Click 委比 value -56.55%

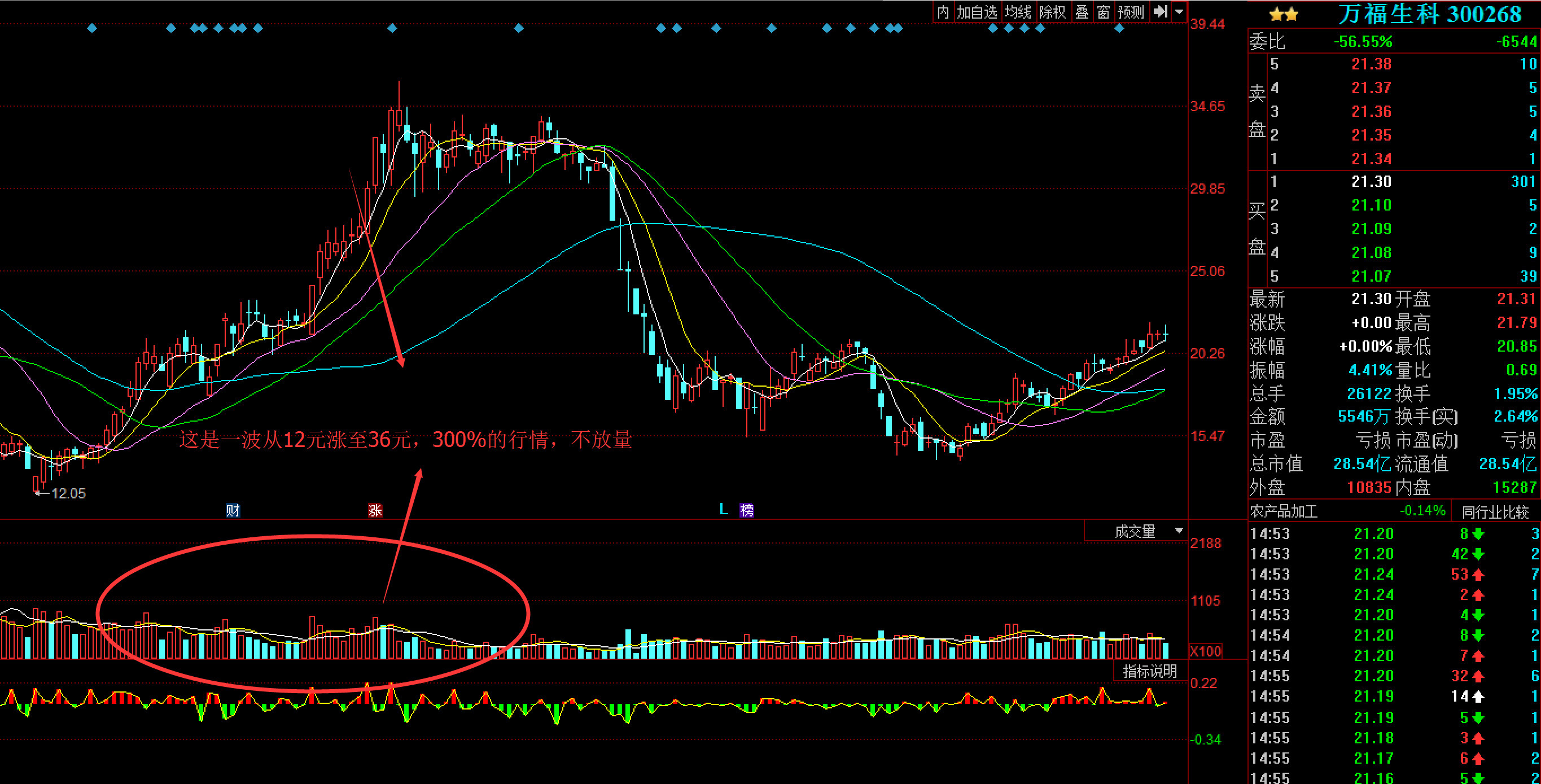(1363, 41)
